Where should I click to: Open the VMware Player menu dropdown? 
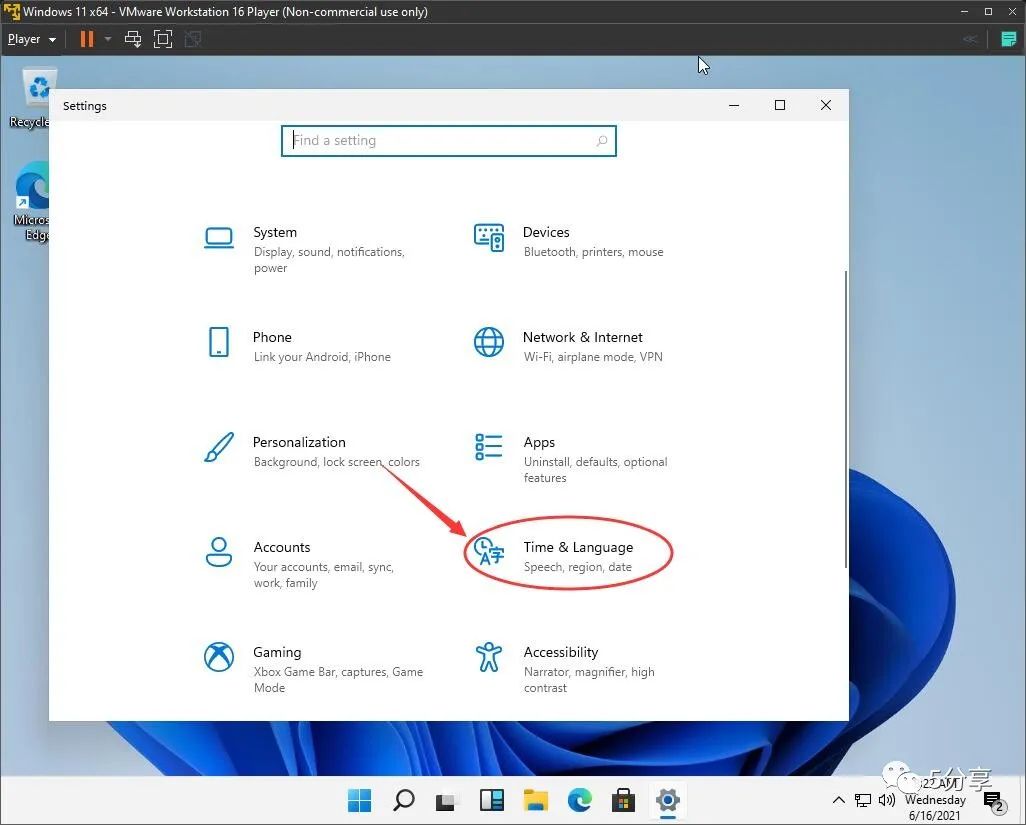coord(31,39)
